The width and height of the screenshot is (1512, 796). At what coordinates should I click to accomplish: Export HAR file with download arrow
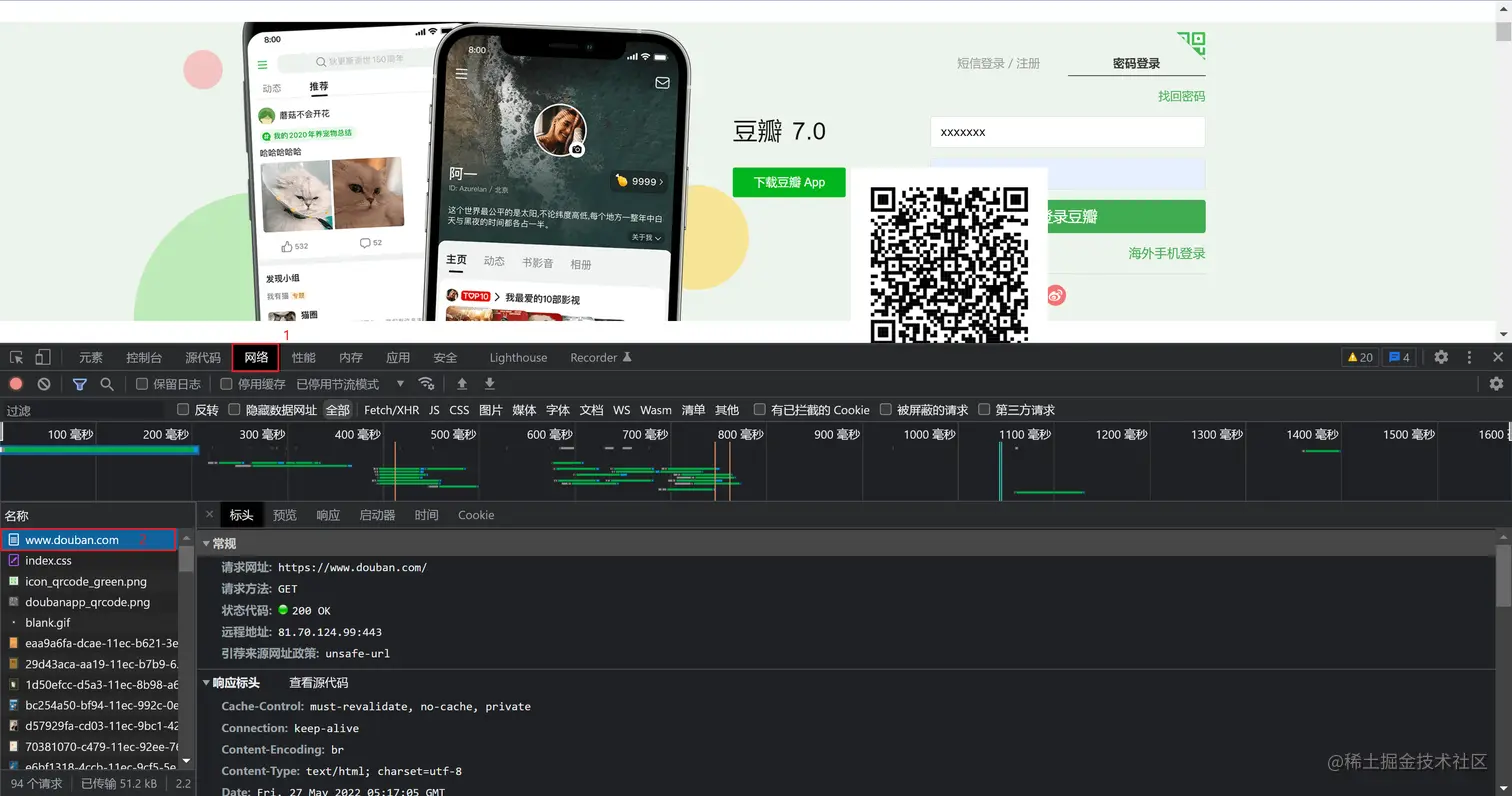490,384
